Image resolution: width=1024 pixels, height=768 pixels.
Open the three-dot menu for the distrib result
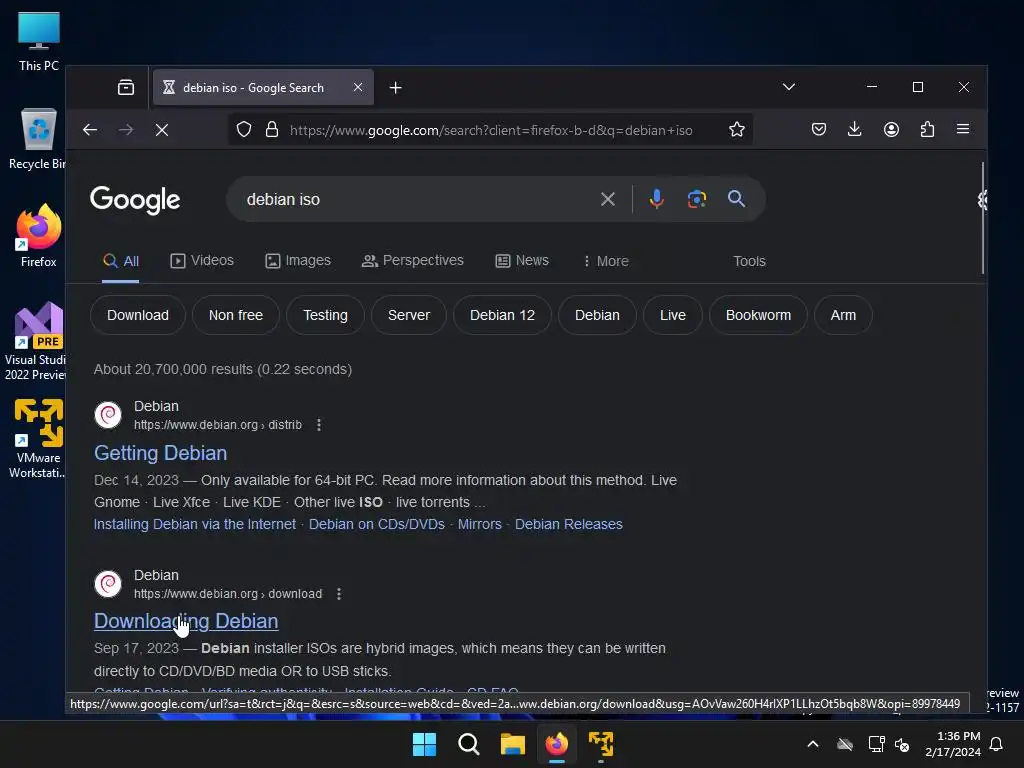pos(319,425)
